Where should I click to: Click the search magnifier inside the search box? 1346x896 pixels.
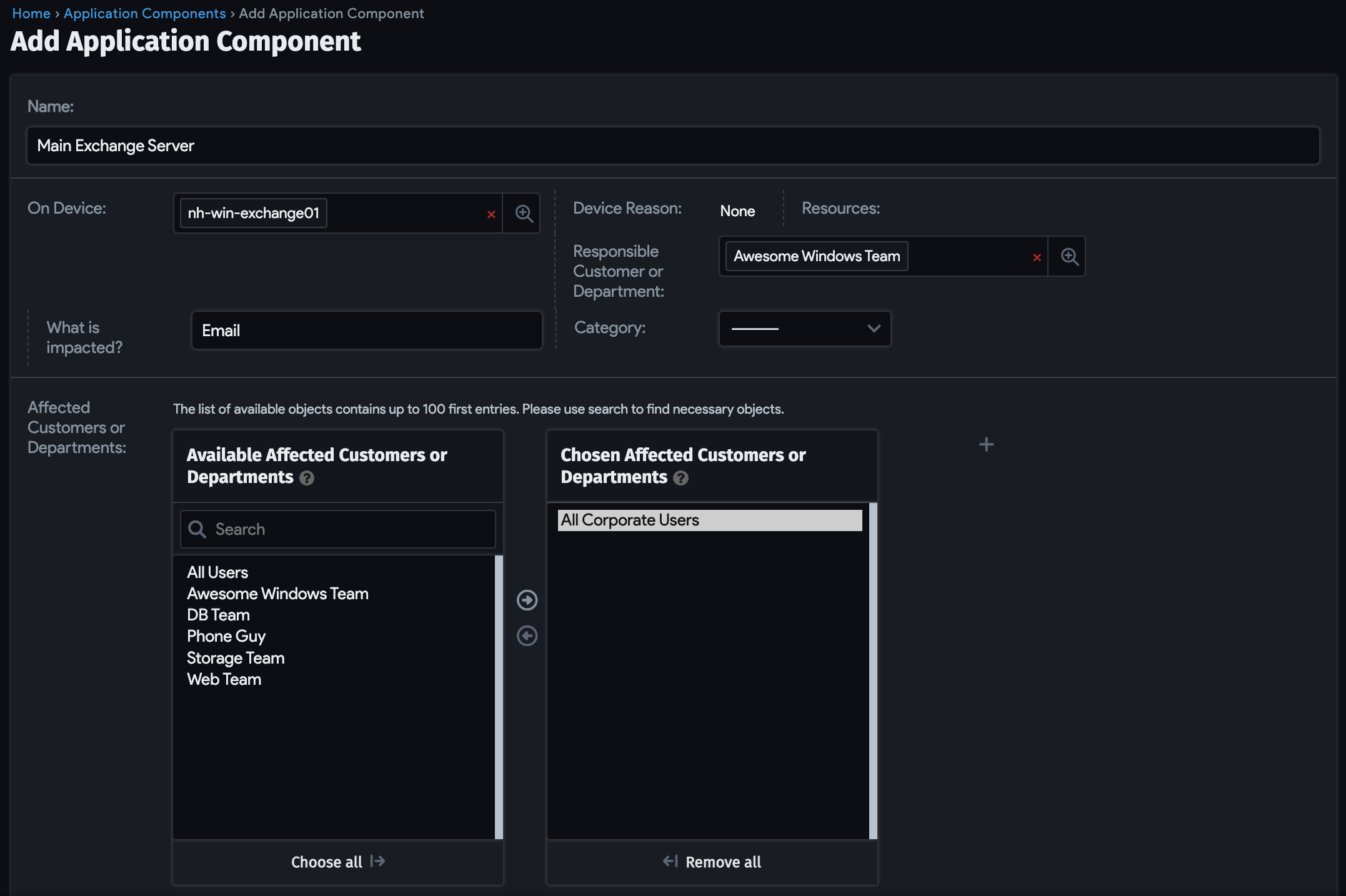pyautogui.click(x=197, y=529)
